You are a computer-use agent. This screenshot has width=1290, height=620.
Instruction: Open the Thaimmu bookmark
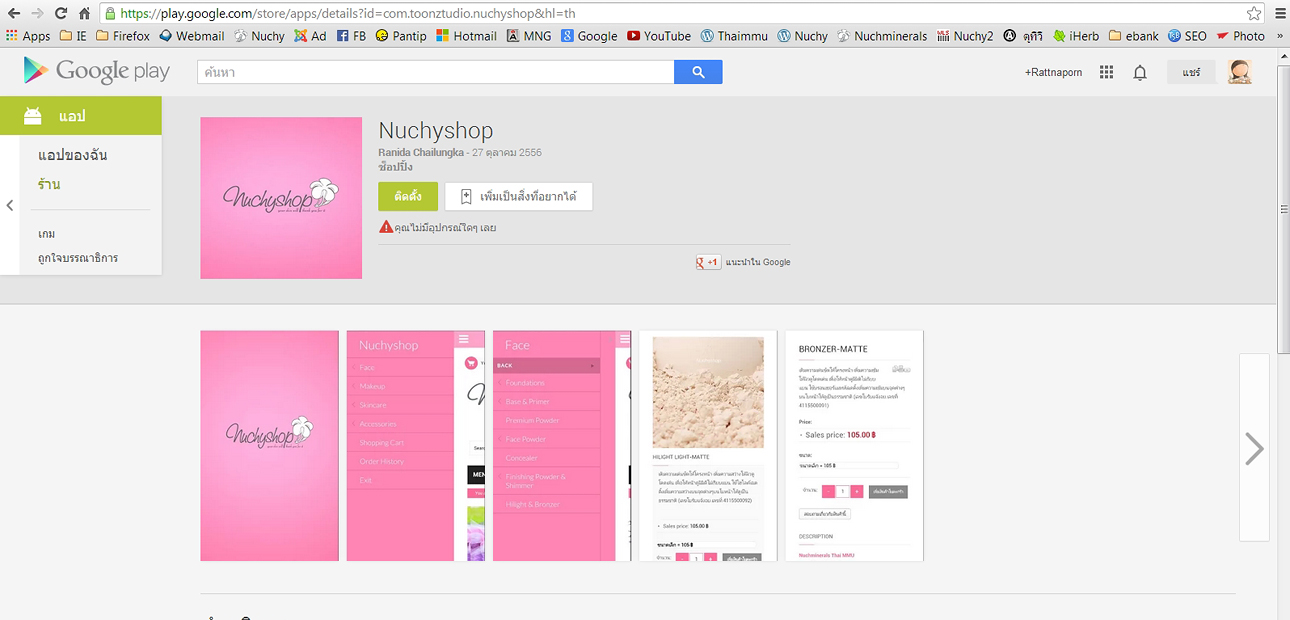[735, 36]
